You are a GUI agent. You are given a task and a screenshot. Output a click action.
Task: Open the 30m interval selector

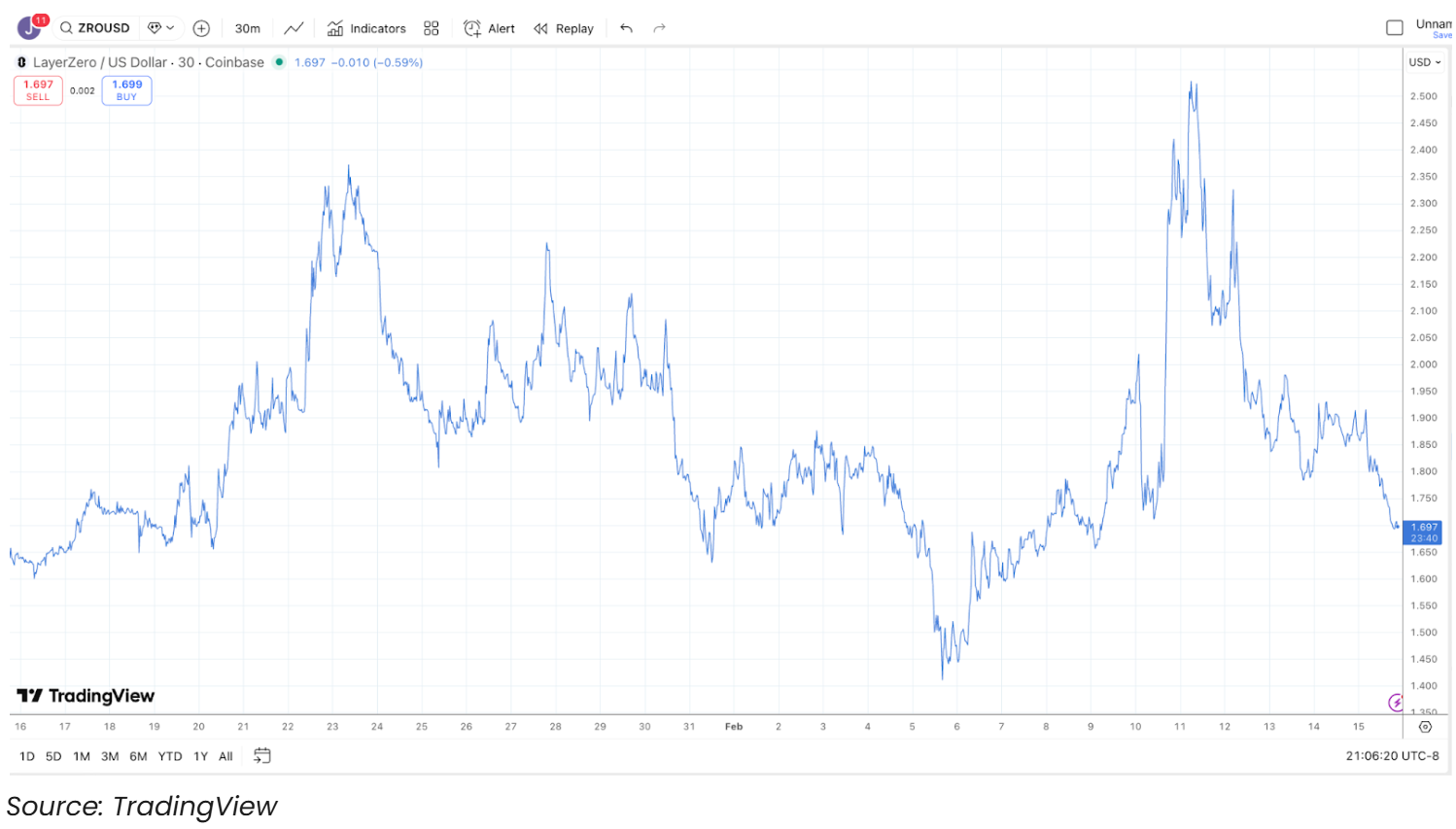(x=247, y=28)
